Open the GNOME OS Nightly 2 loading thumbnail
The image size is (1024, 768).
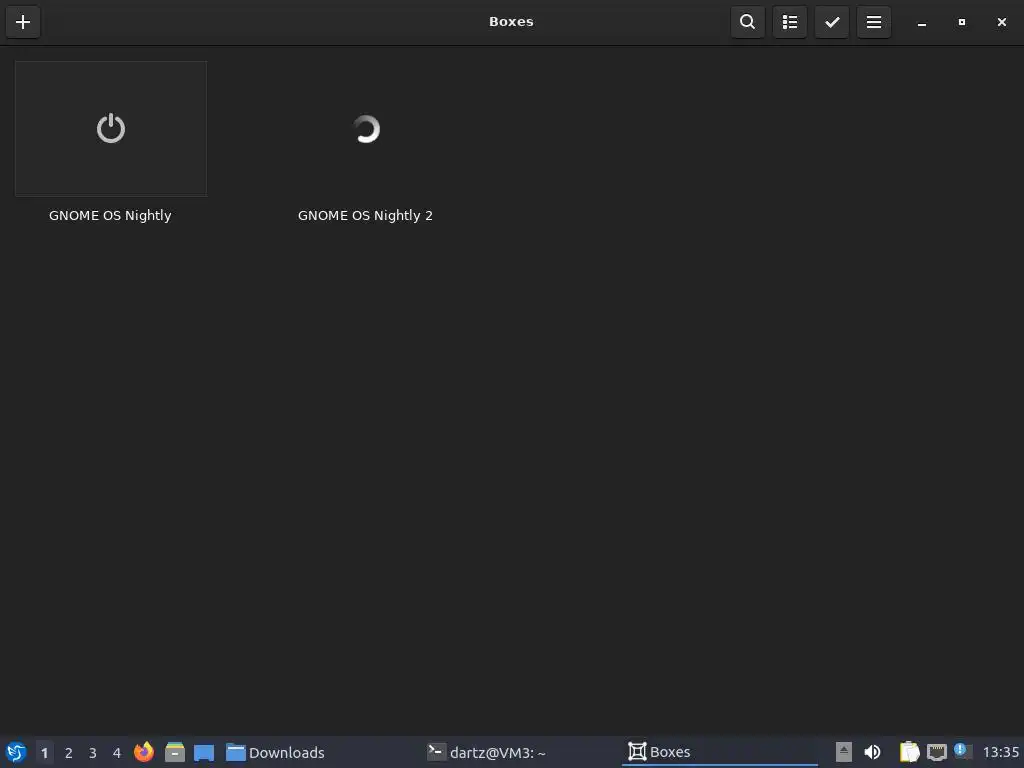pyautogui.click(x=366, y=129)
